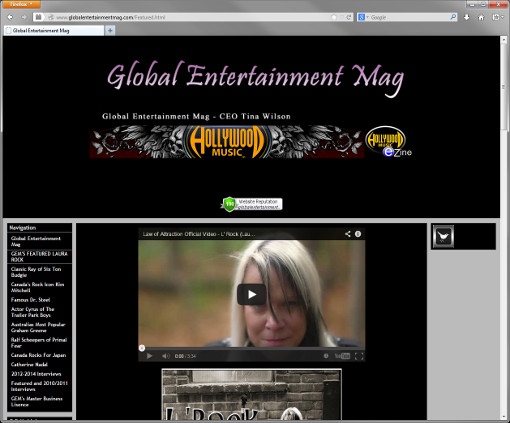
Task: Open the Famous Dr. Steel link
Action: coord(30,300)
